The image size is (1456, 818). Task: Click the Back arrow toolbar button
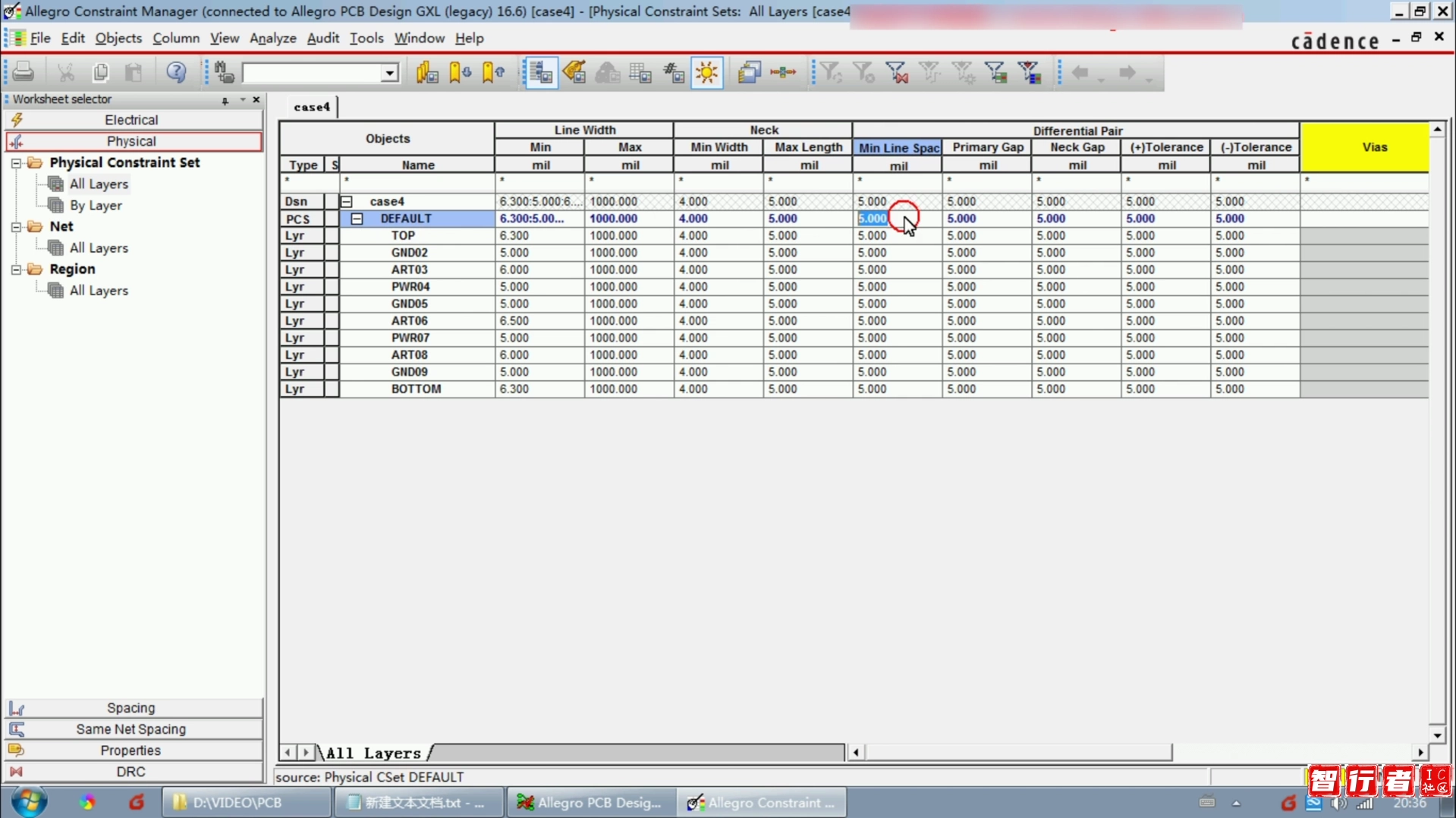coord(1080,72)
